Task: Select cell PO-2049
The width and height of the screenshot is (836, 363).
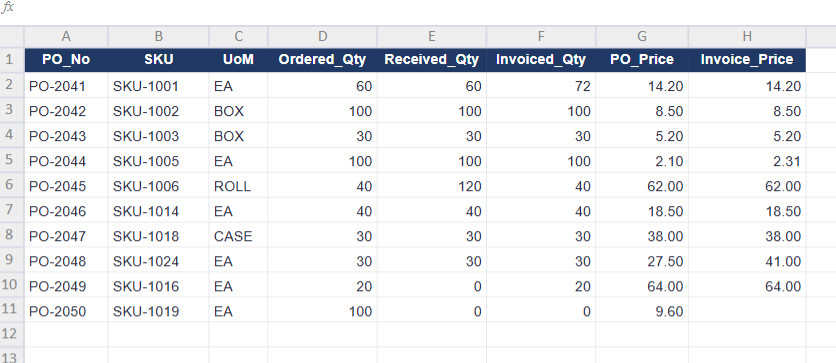Action: click(66, 286)
